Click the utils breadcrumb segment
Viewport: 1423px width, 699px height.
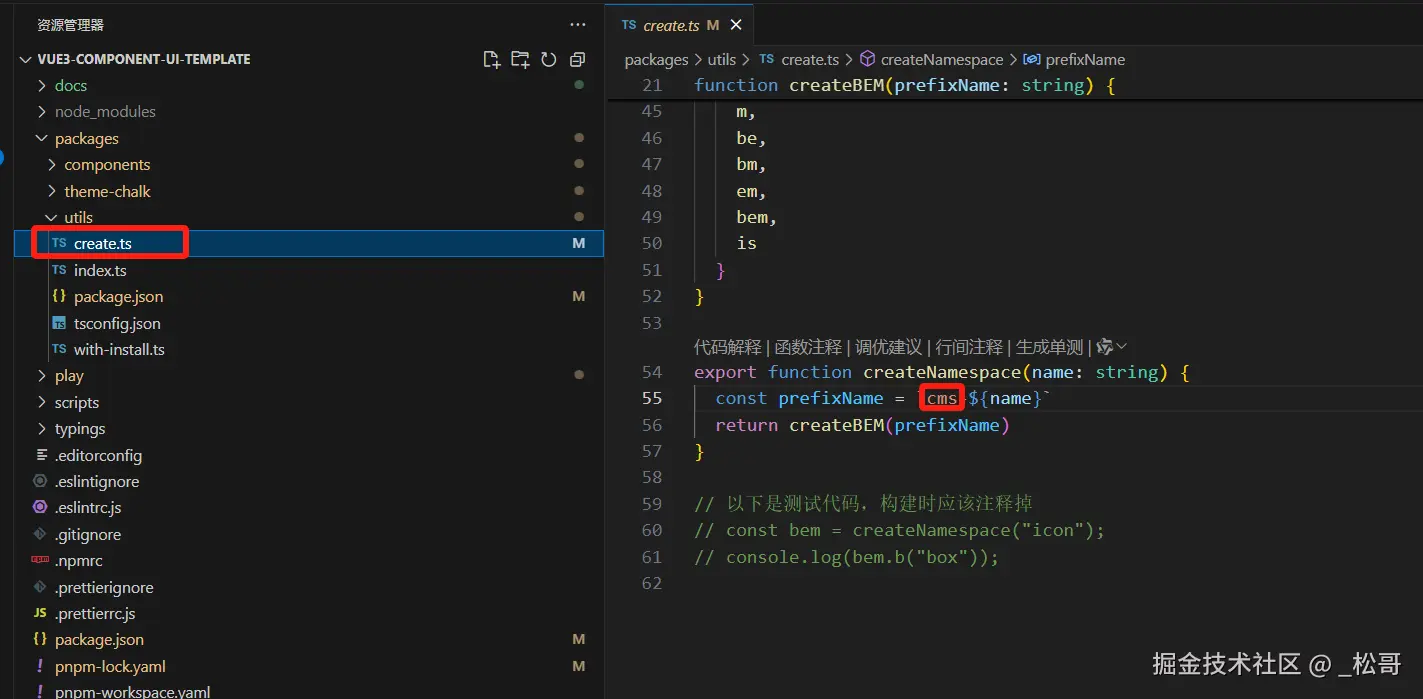(x=721, y=60)
